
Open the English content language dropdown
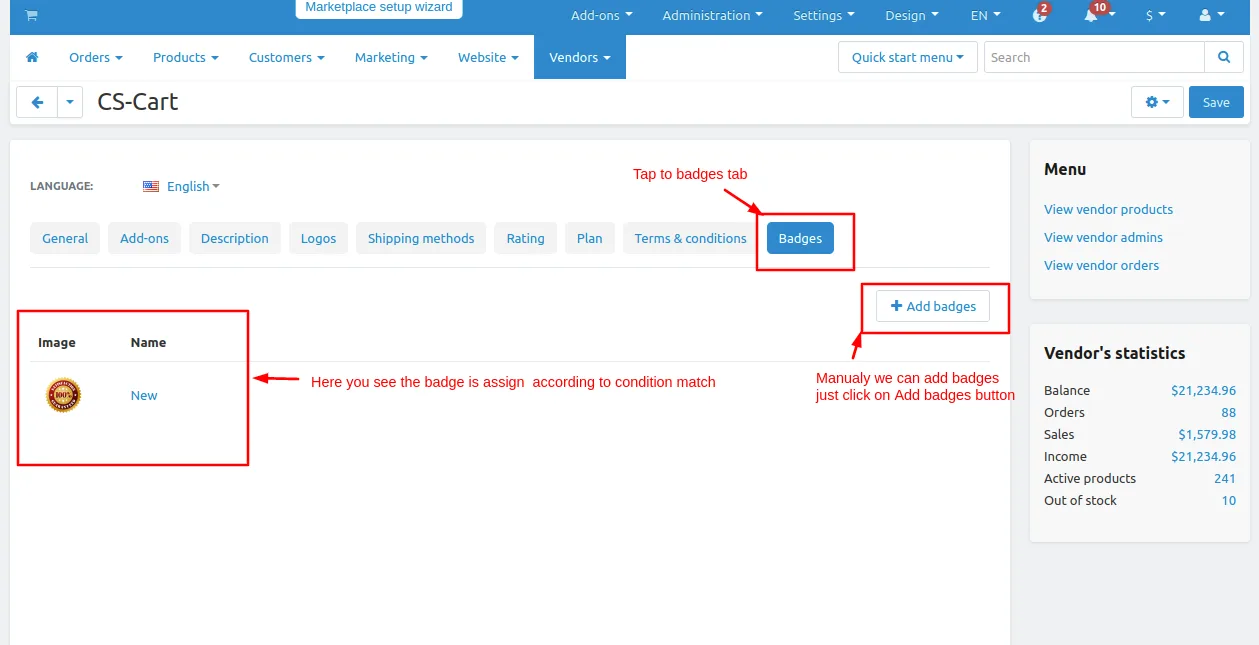point(181,186)
